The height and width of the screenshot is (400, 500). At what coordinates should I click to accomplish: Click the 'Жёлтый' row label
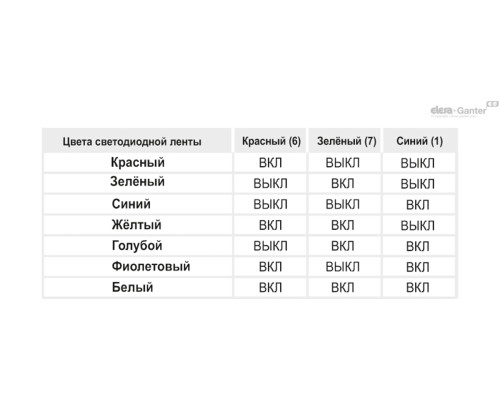pyautogui.click(x=136, y=225)
